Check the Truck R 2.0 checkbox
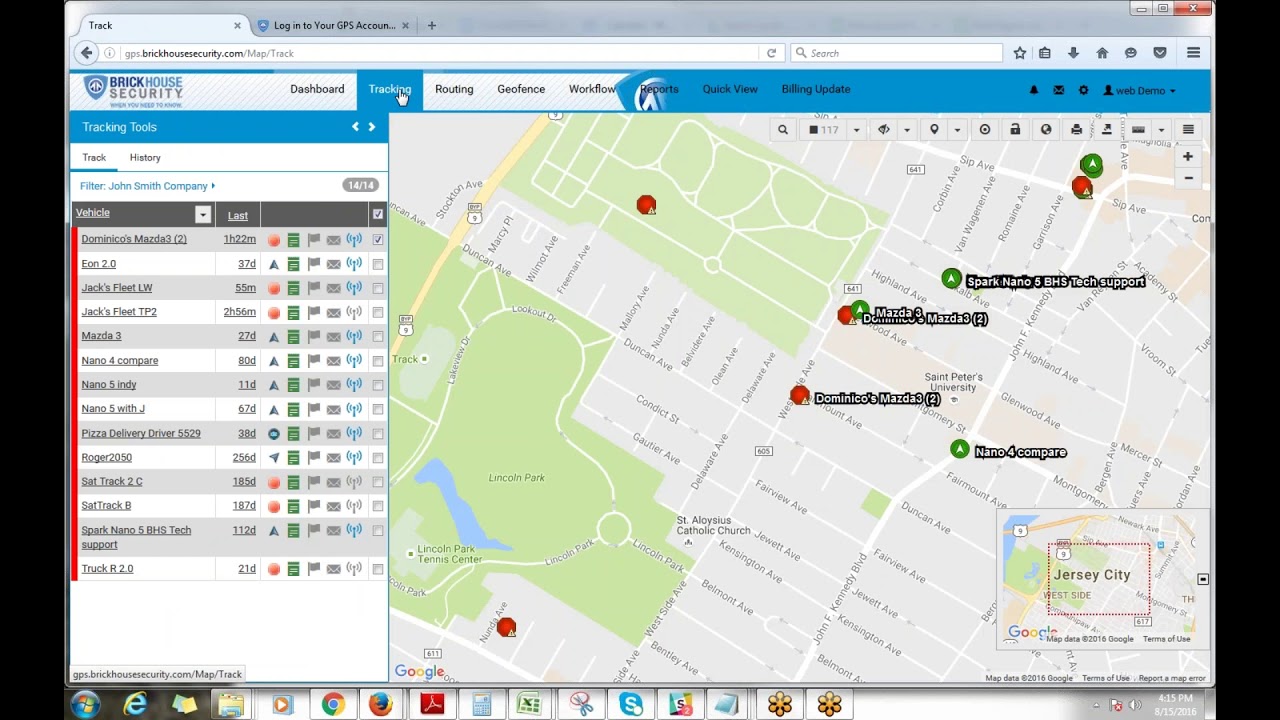 click(377, 569)
